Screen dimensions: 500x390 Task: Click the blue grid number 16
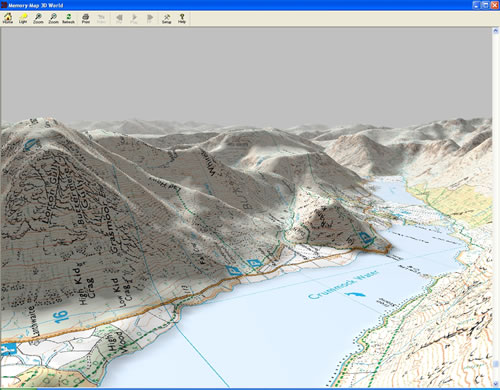61,317
